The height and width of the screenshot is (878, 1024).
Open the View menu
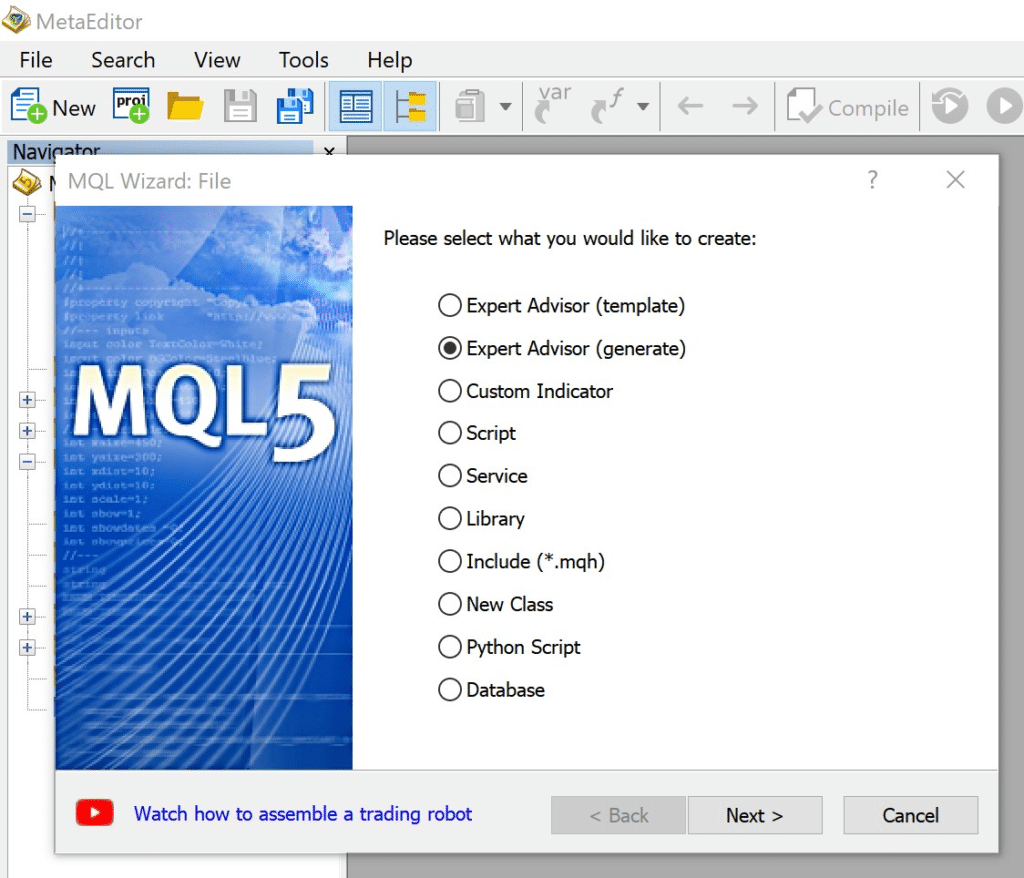[217, 60]
